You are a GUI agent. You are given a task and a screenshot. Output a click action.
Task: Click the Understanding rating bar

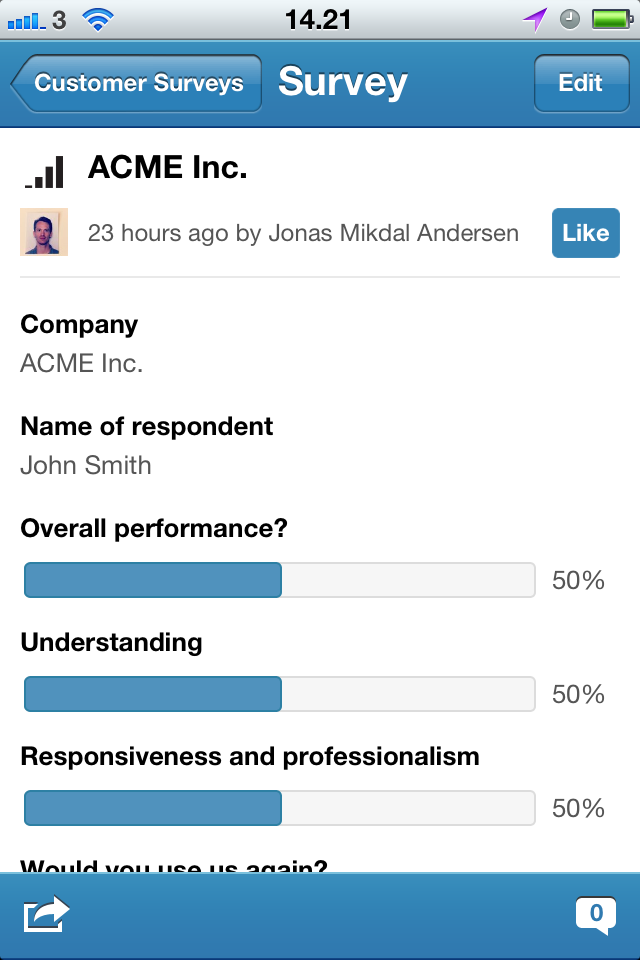[279, 694]
